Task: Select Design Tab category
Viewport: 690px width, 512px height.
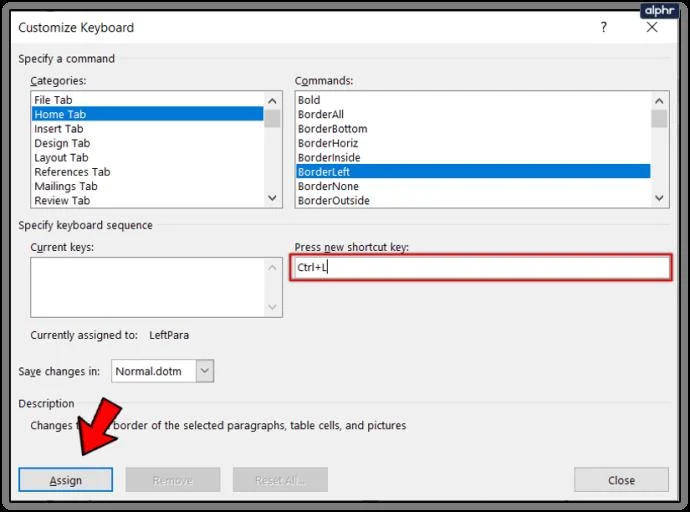Action: pos(147,143)
